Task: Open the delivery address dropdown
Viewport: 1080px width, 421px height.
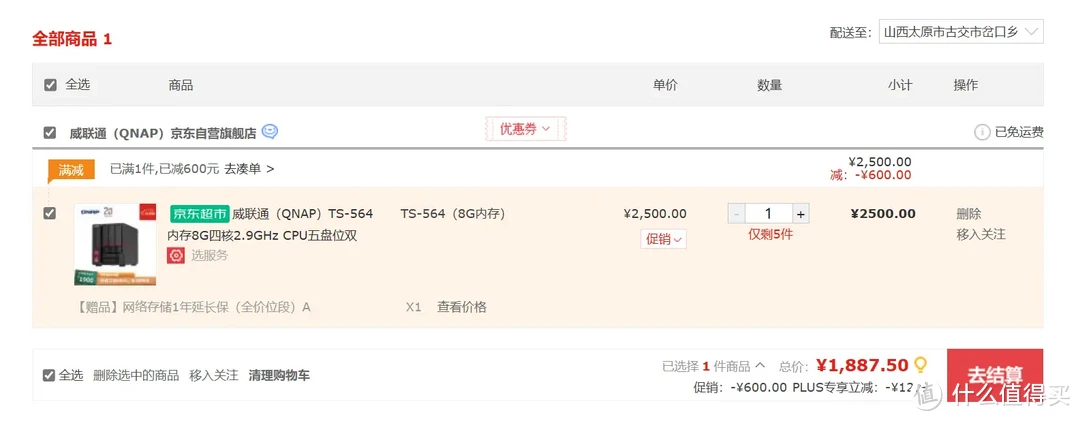Action: point(961,32)
